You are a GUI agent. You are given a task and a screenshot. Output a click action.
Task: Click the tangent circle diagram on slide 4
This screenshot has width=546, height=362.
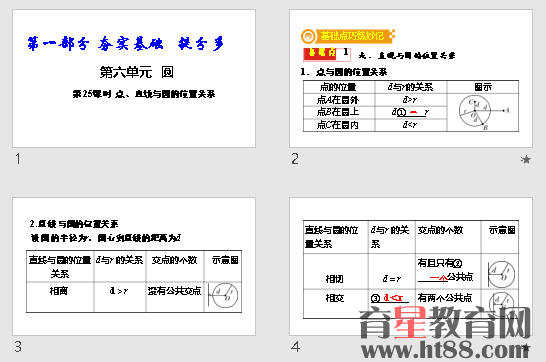point(501,274)
